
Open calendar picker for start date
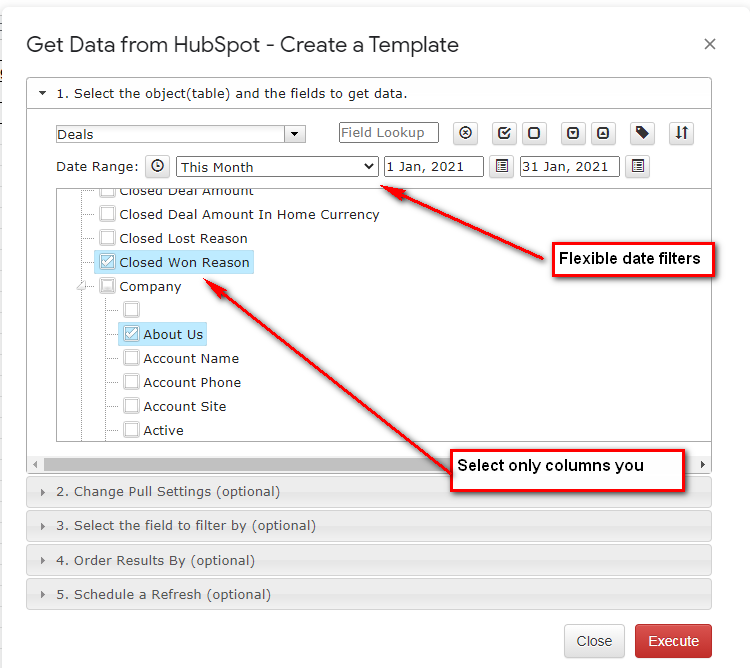502,166
